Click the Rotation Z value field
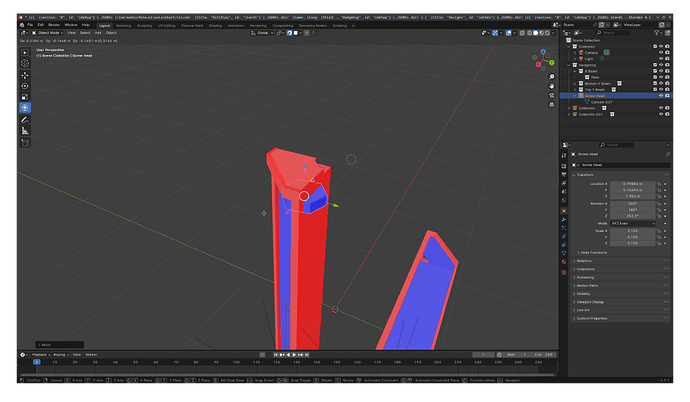The height and width of the screenshot is (402, 690). point(632,216)
